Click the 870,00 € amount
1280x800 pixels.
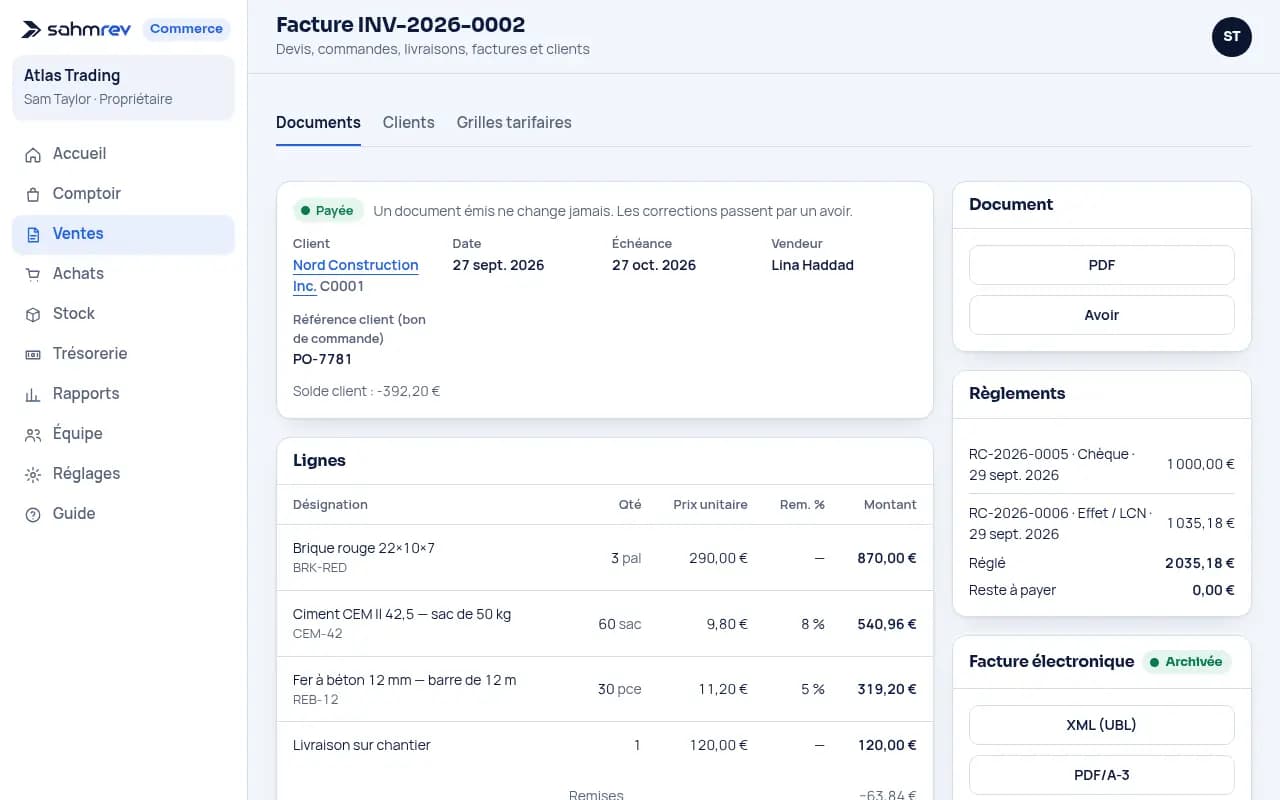[x=886, y=558]
